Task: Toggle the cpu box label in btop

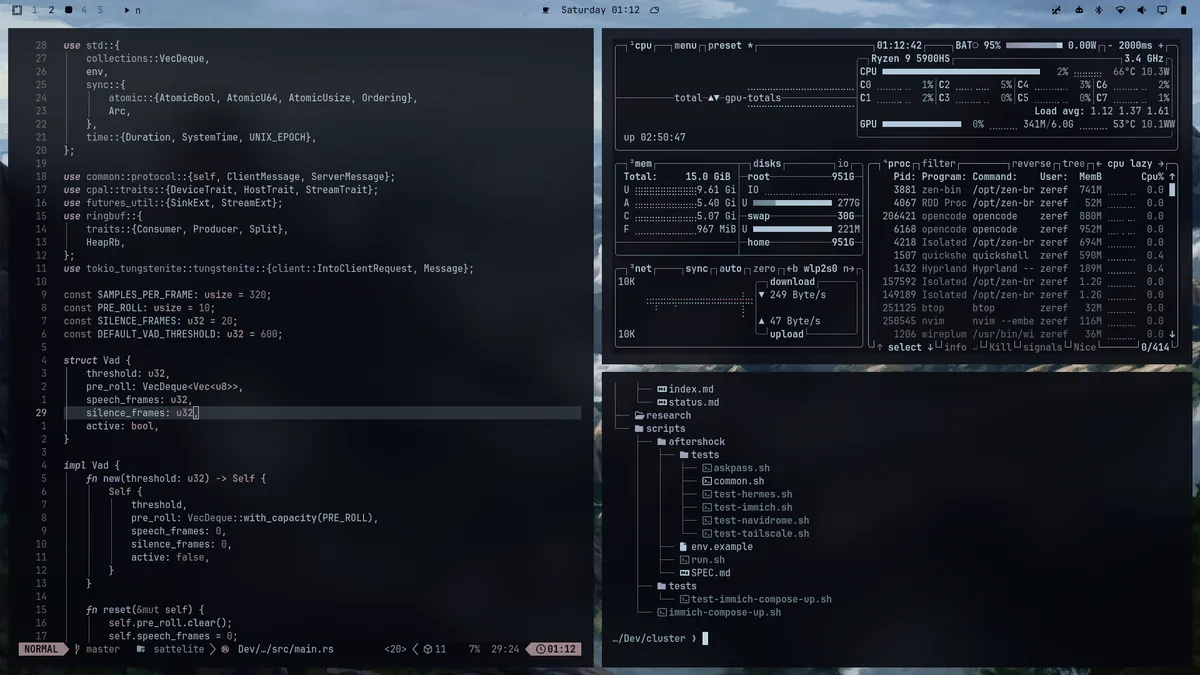Action: [x=642, y=46]
